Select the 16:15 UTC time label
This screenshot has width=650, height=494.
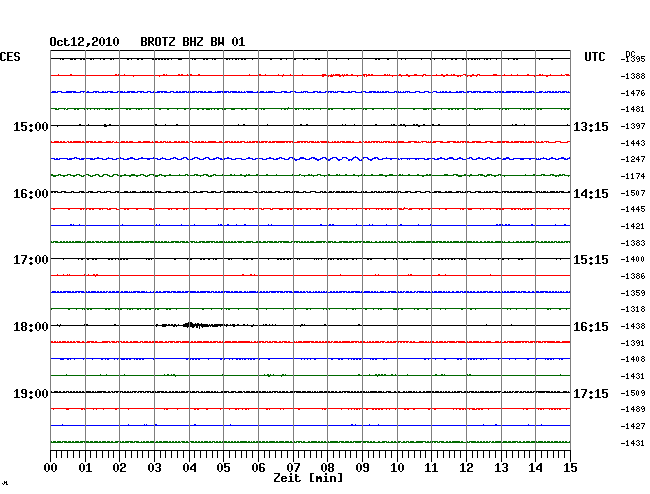tap(590, 327)
